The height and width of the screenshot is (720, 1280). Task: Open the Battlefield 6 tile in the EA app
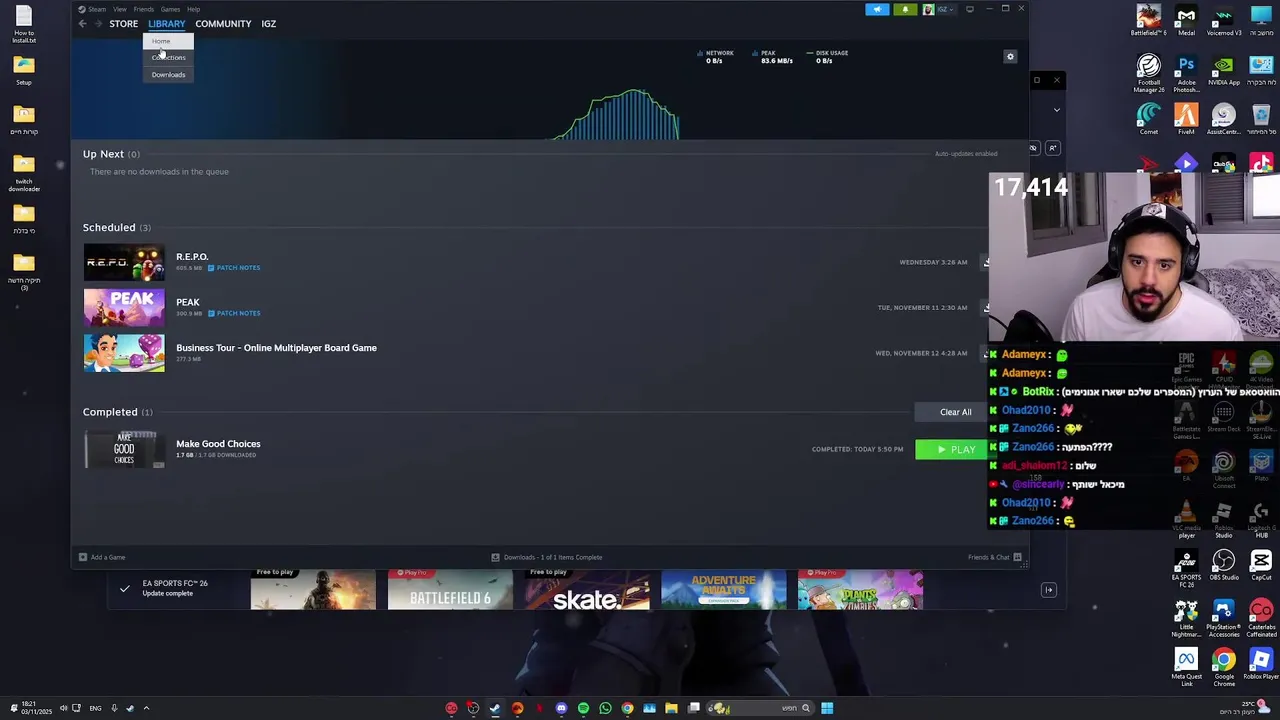450,590
